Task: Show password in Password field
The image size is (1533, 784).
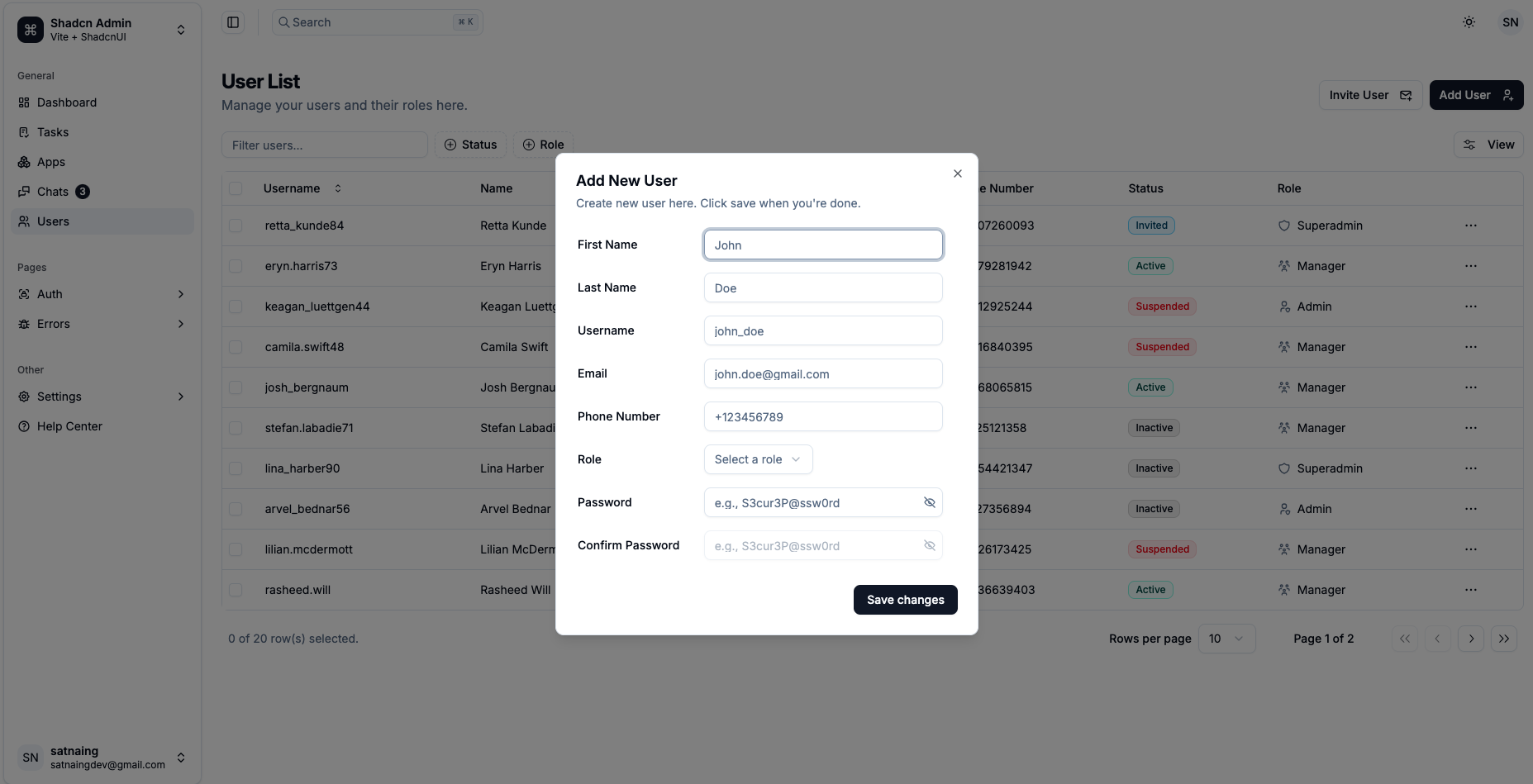Action: pos(929,502)
